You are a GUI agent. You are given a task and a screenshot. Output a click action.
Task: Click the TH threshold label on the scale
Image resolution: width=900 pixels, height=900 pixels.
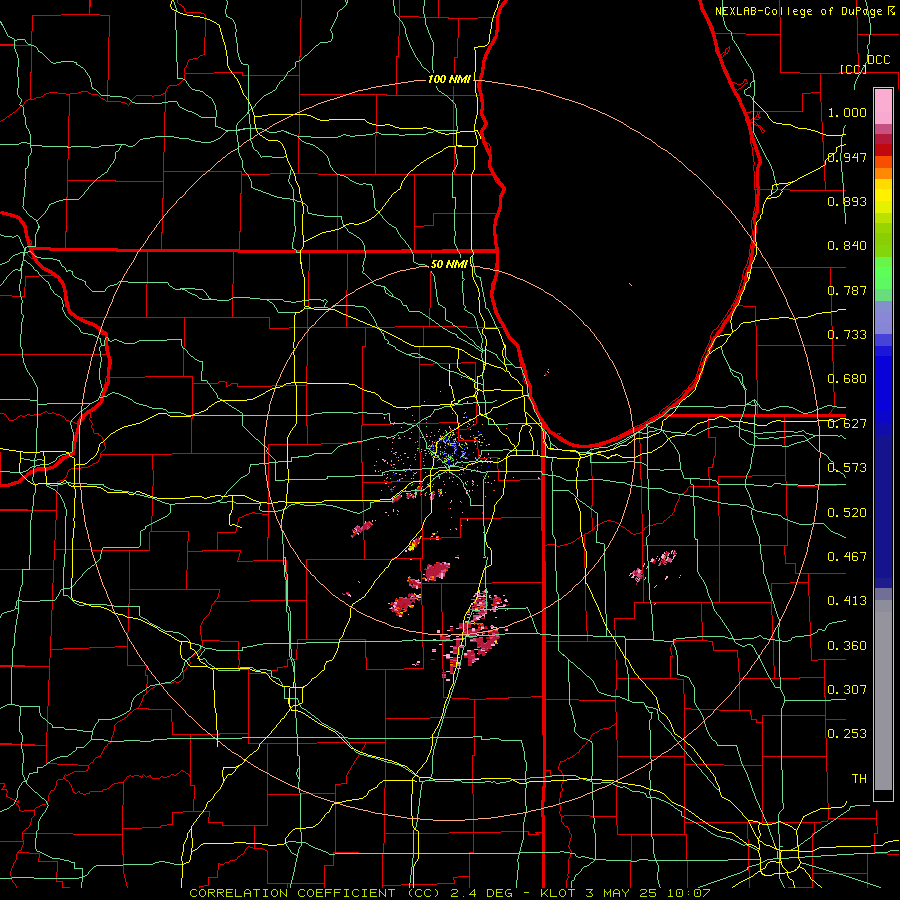point(859,778)
